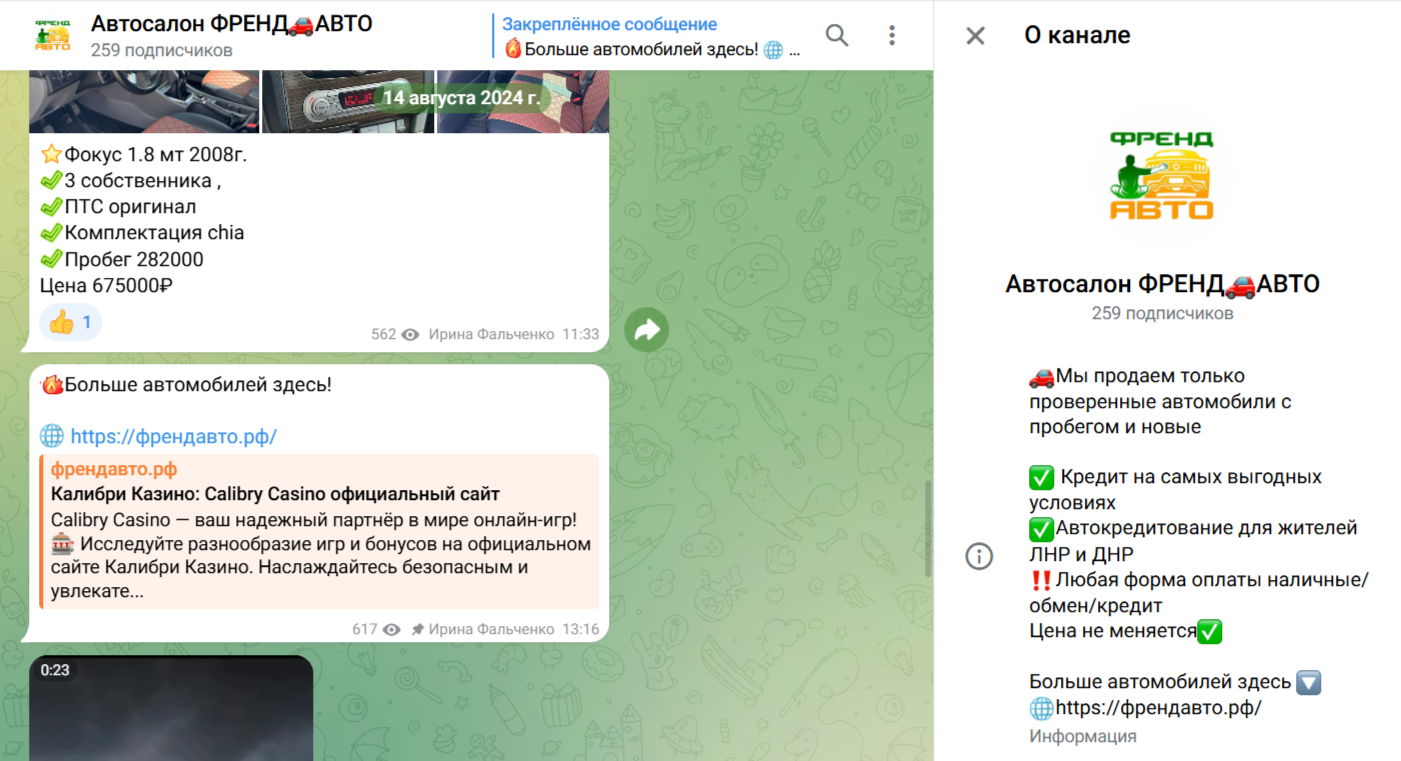1401x761 pixels.
Task: Click the eye views icon on the 617-views post
Action: point(391,630)
